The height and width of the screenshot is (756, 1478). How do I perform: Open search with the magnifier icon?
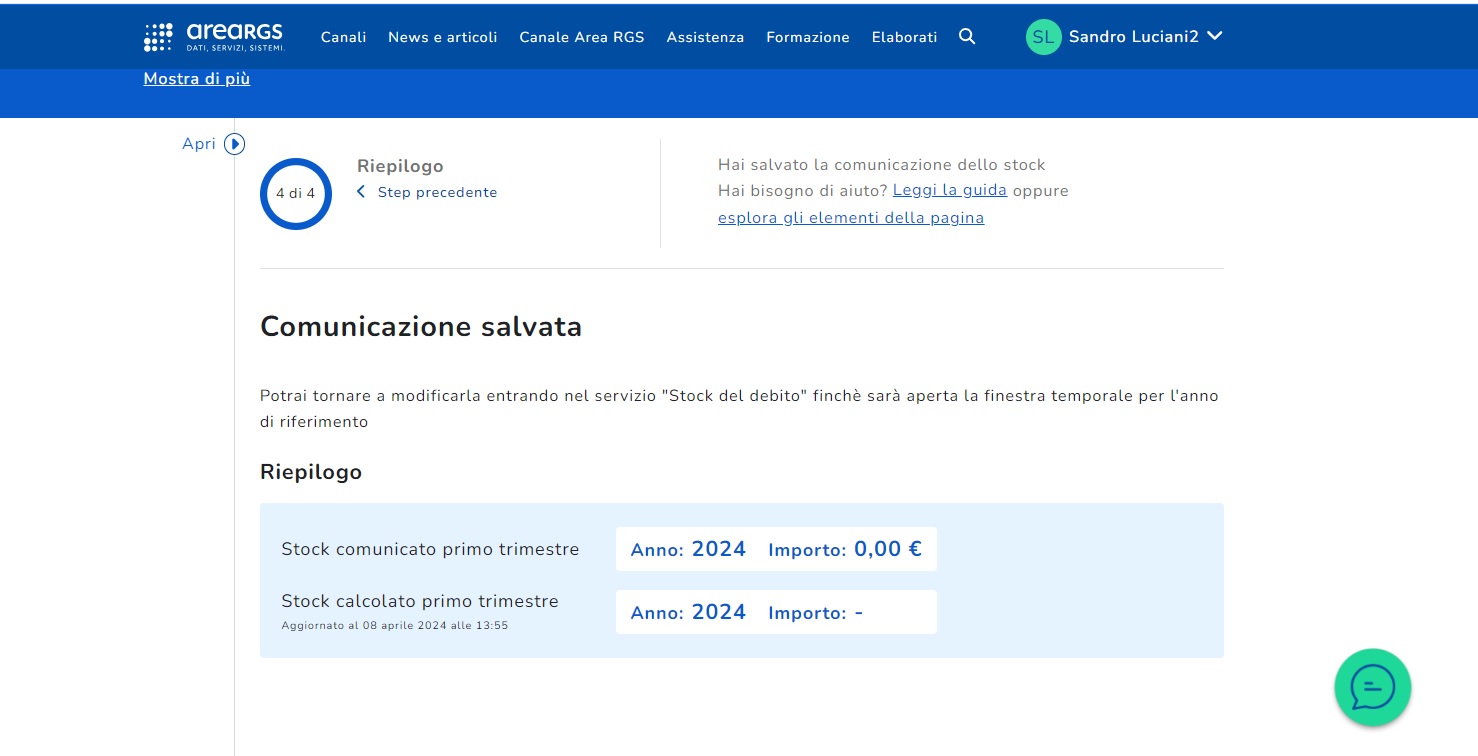[967, 37]
